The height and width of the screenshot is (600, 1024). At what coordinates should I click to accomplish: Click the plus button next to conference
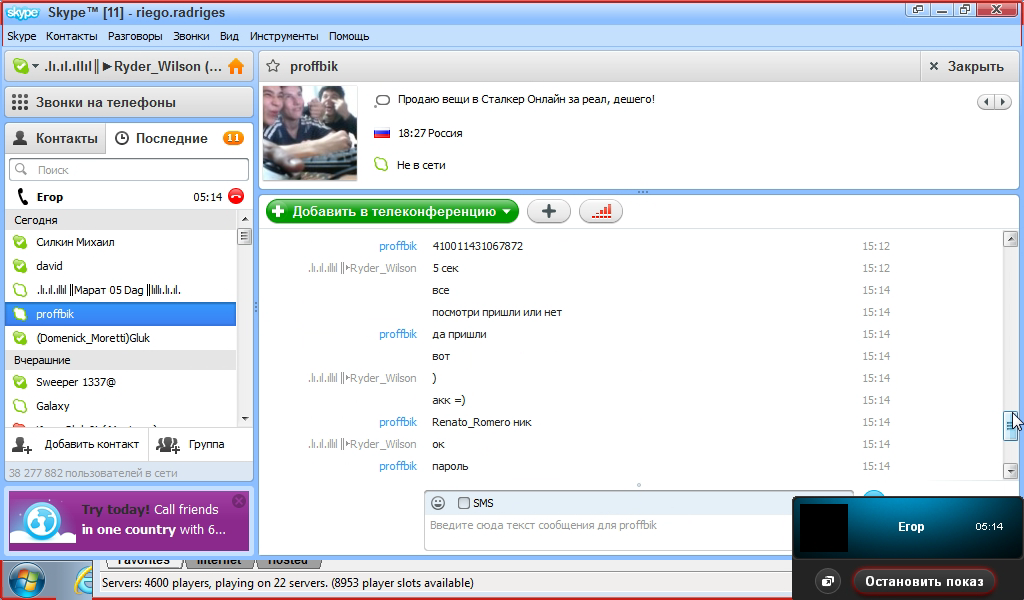click(x=549, y=211)
